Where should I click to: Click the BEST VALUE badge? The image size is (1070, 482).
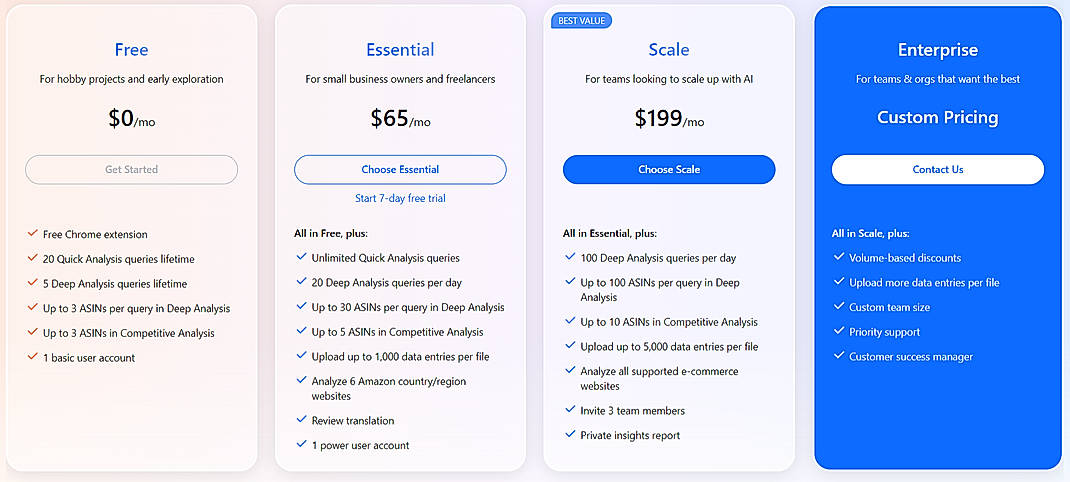pos(581,20)
